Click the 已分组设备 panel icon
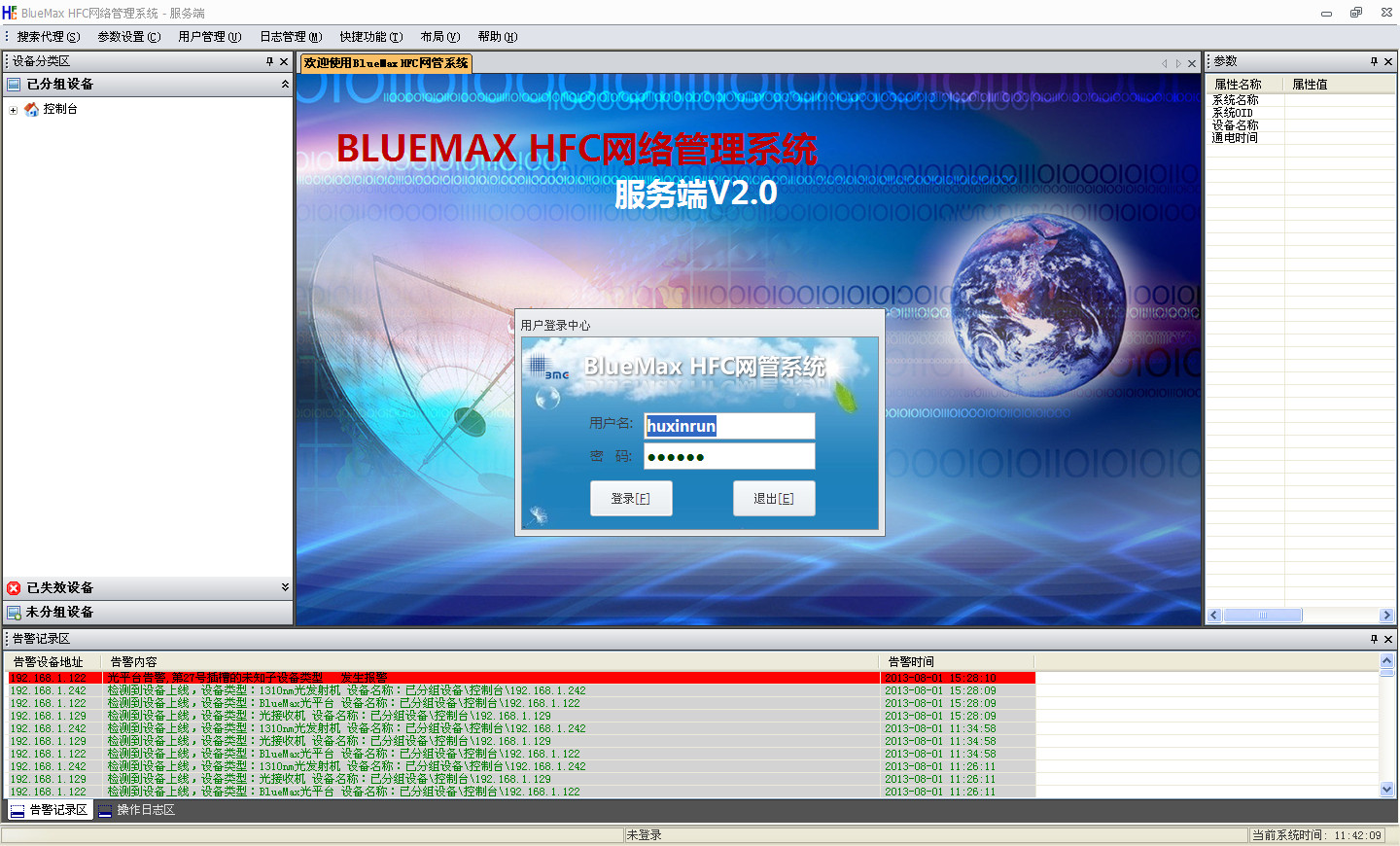 coord(14,85)
